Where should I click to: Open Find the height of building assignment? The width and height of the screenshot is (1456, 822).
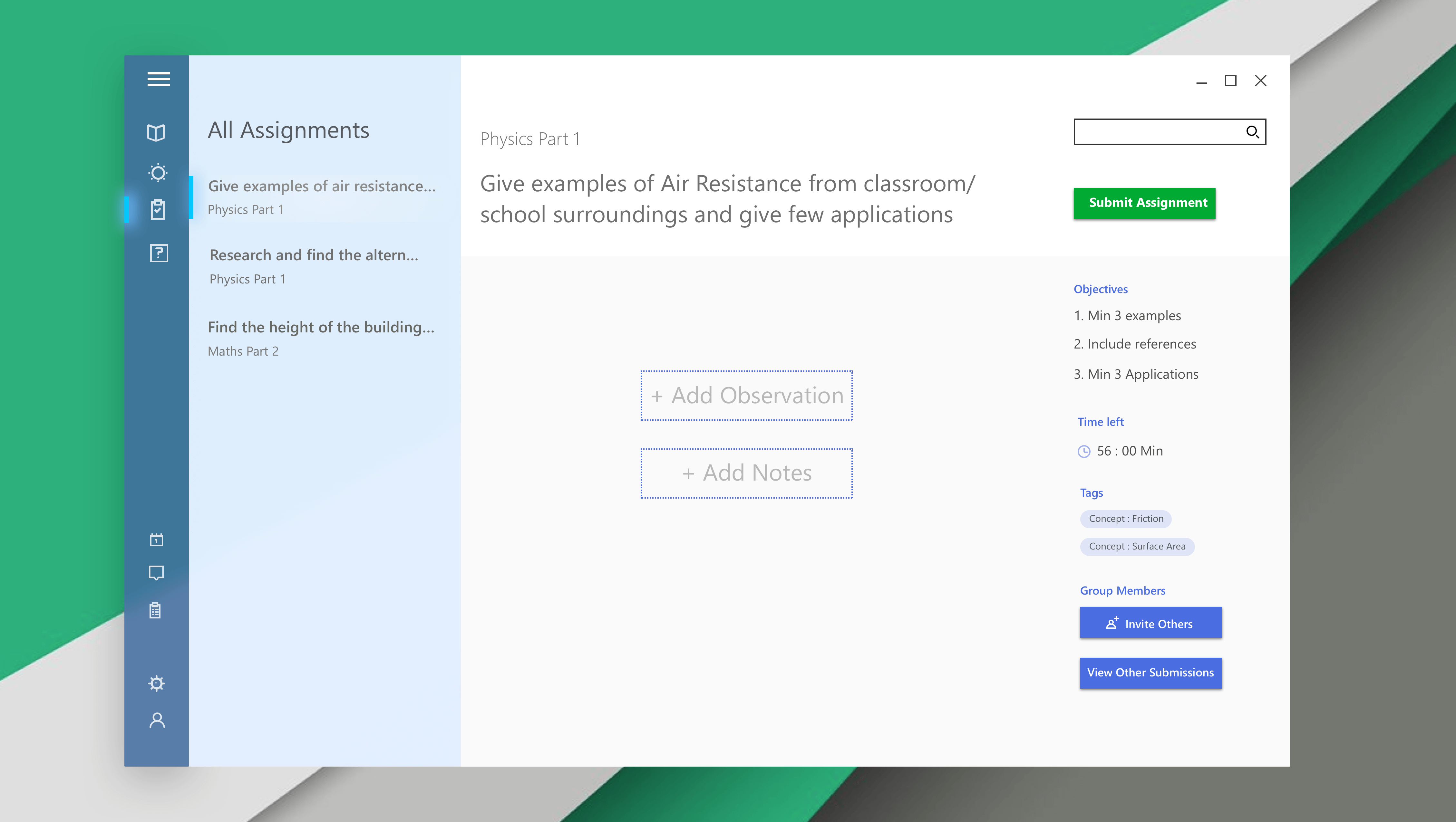coord(321,339)
